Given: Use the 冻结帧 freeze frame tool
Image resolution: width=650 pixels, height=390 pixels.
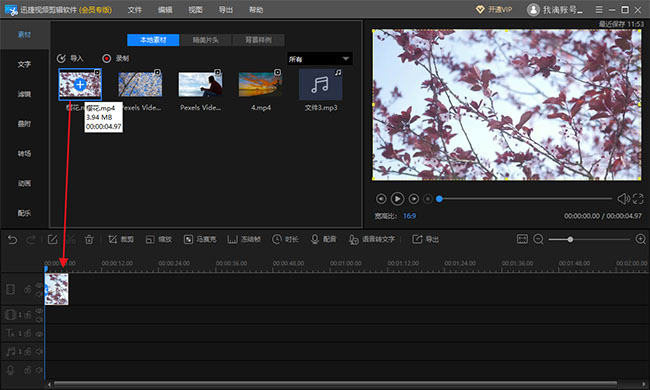Looking at the screenshot, I should pos(244,240).
